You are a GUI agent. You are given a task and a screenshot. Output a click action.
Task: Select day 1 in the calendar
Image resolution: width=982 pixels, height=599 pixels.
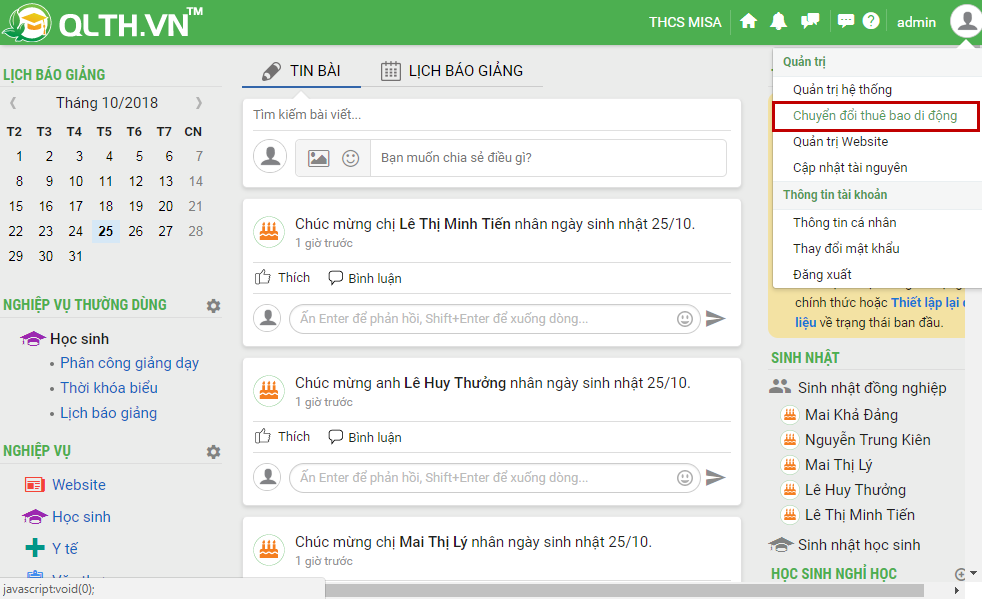coord(19,156)
